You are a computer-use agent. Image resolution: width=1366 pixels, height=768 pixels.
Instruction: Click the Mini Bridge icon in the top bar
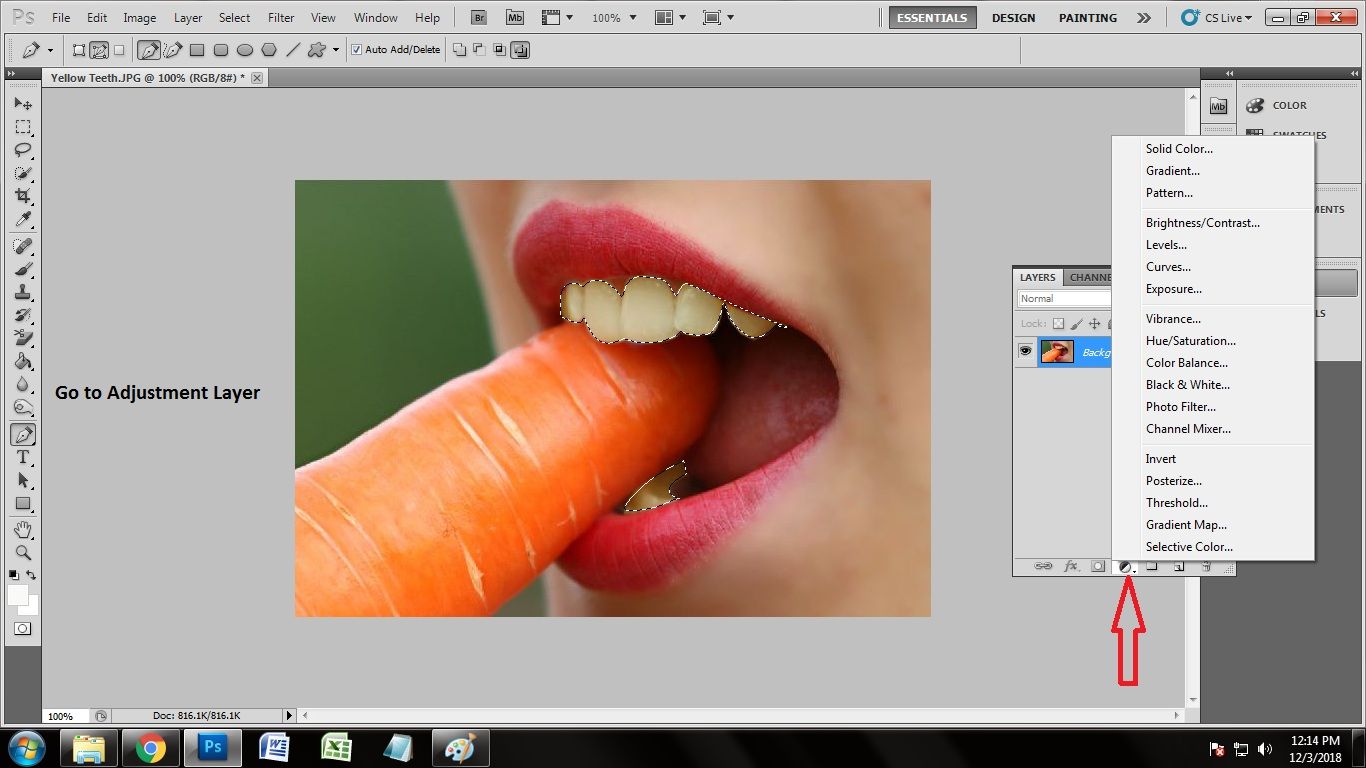(514, 18)
